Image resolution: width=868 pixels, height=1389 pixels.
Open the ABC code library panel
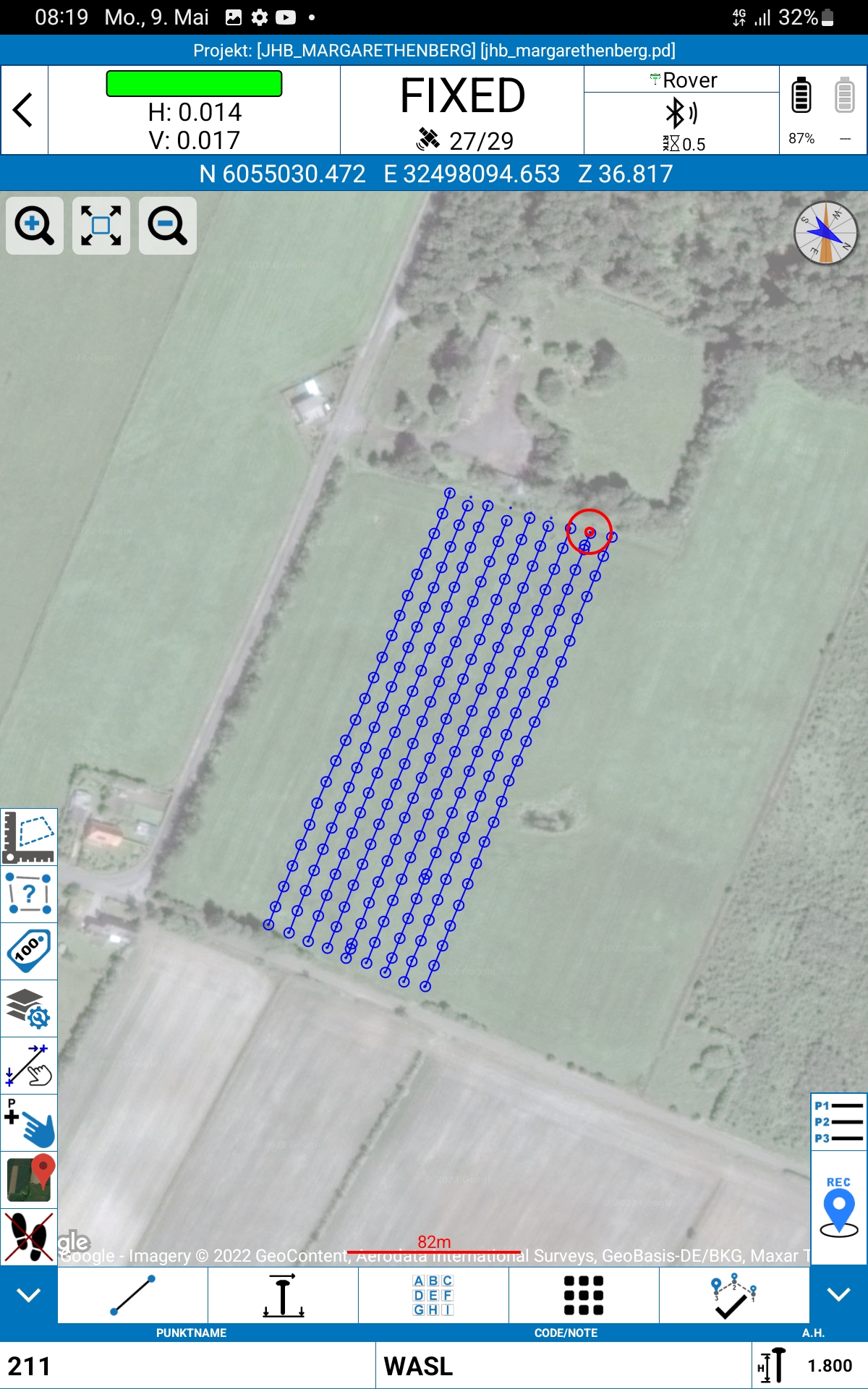pos(433,1295)
